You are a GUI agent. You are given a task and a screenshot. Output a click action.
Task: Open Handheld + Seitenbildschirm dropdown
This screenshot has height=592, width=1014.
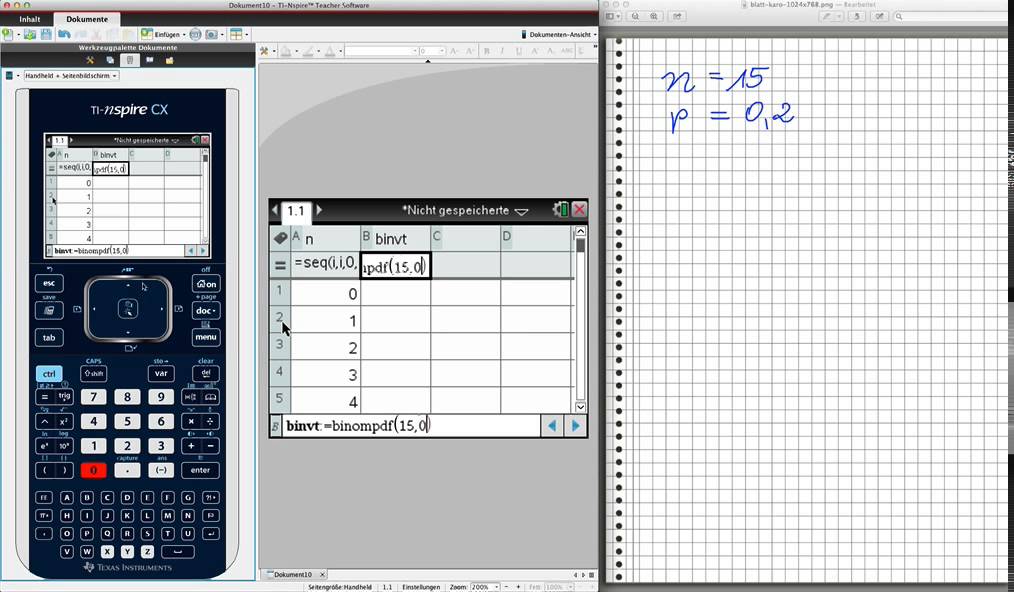pyautogui.click(x=70, y=76)
